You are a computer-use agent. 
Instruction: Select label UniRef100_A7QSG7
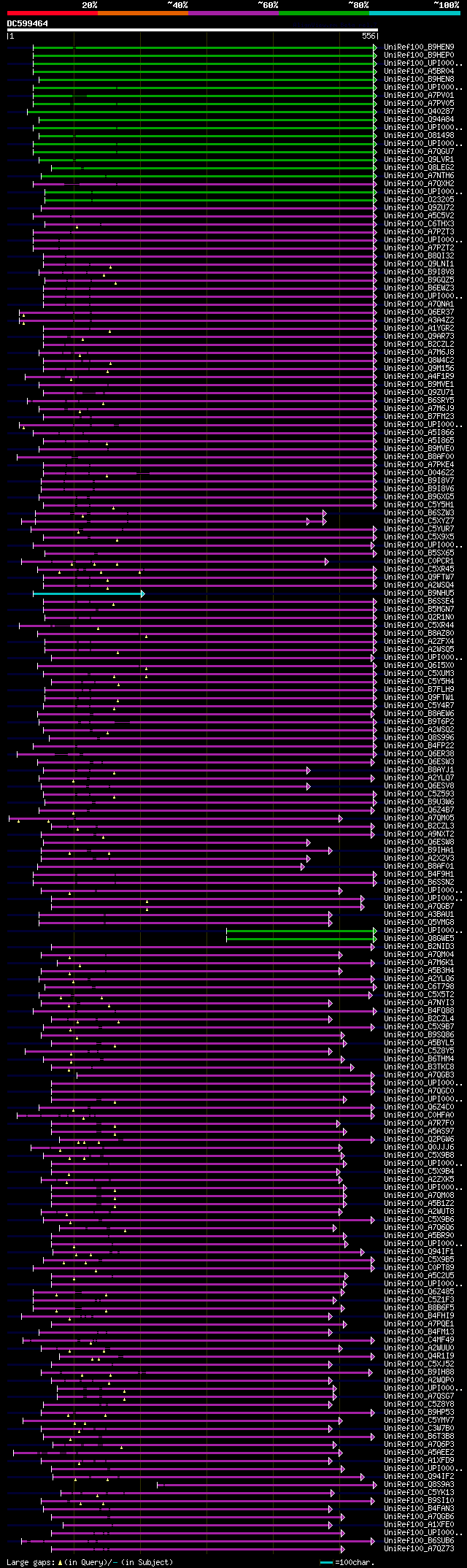[419, 1396]
